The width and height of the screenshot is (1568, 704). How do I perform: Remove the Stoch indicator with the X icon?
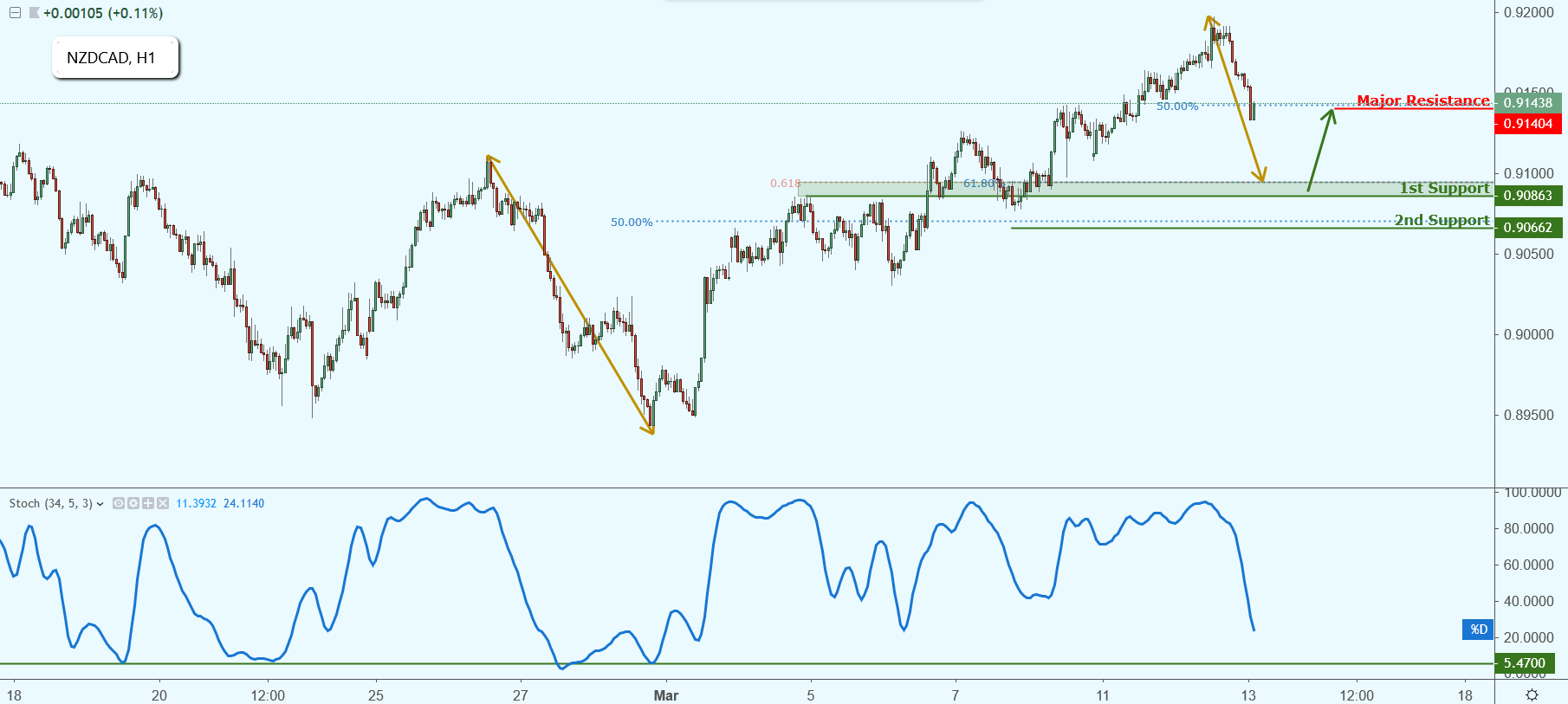[163, 503]
